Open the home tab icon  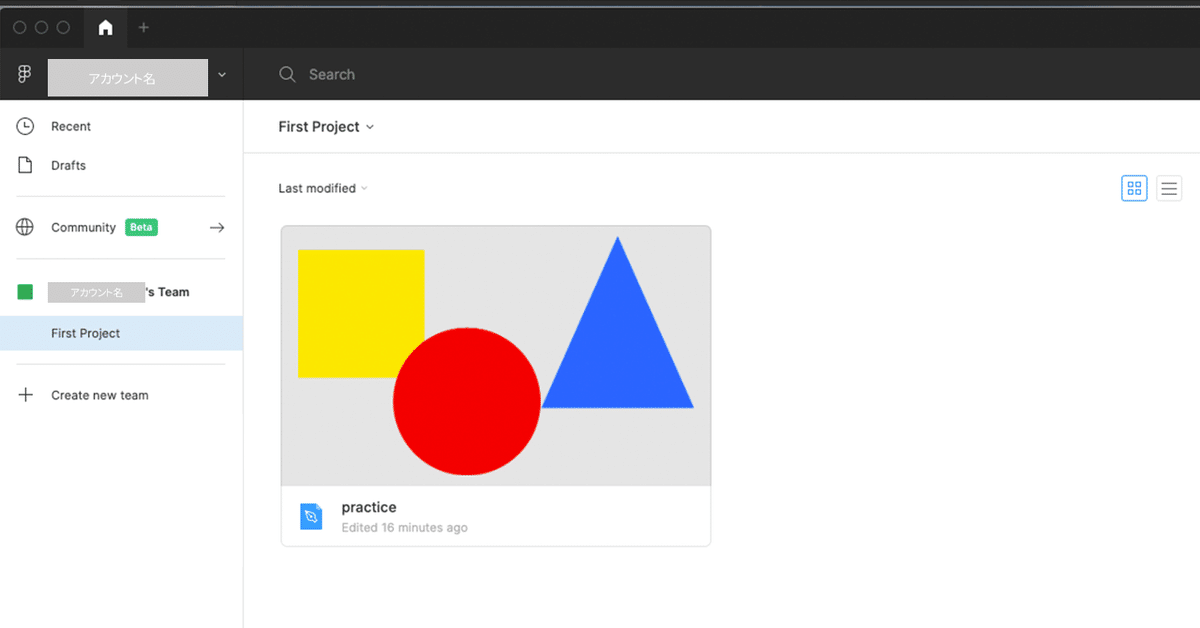[x=105, y=27]
